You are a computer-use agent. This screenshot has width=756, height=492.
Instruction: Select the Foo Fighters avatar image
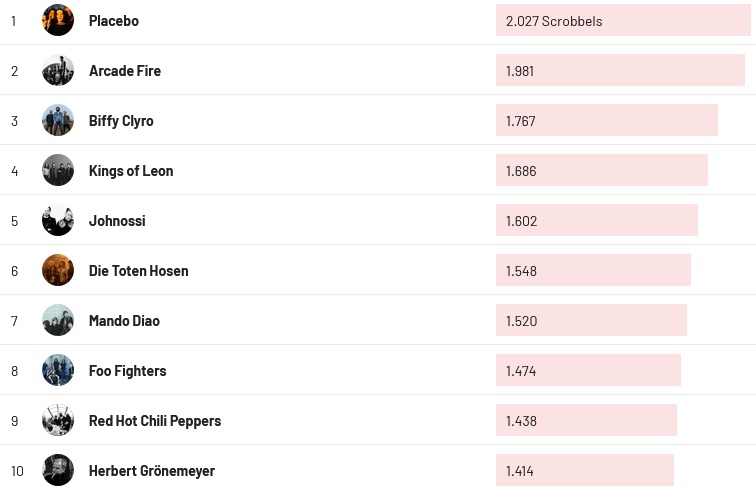click(58, 370)
